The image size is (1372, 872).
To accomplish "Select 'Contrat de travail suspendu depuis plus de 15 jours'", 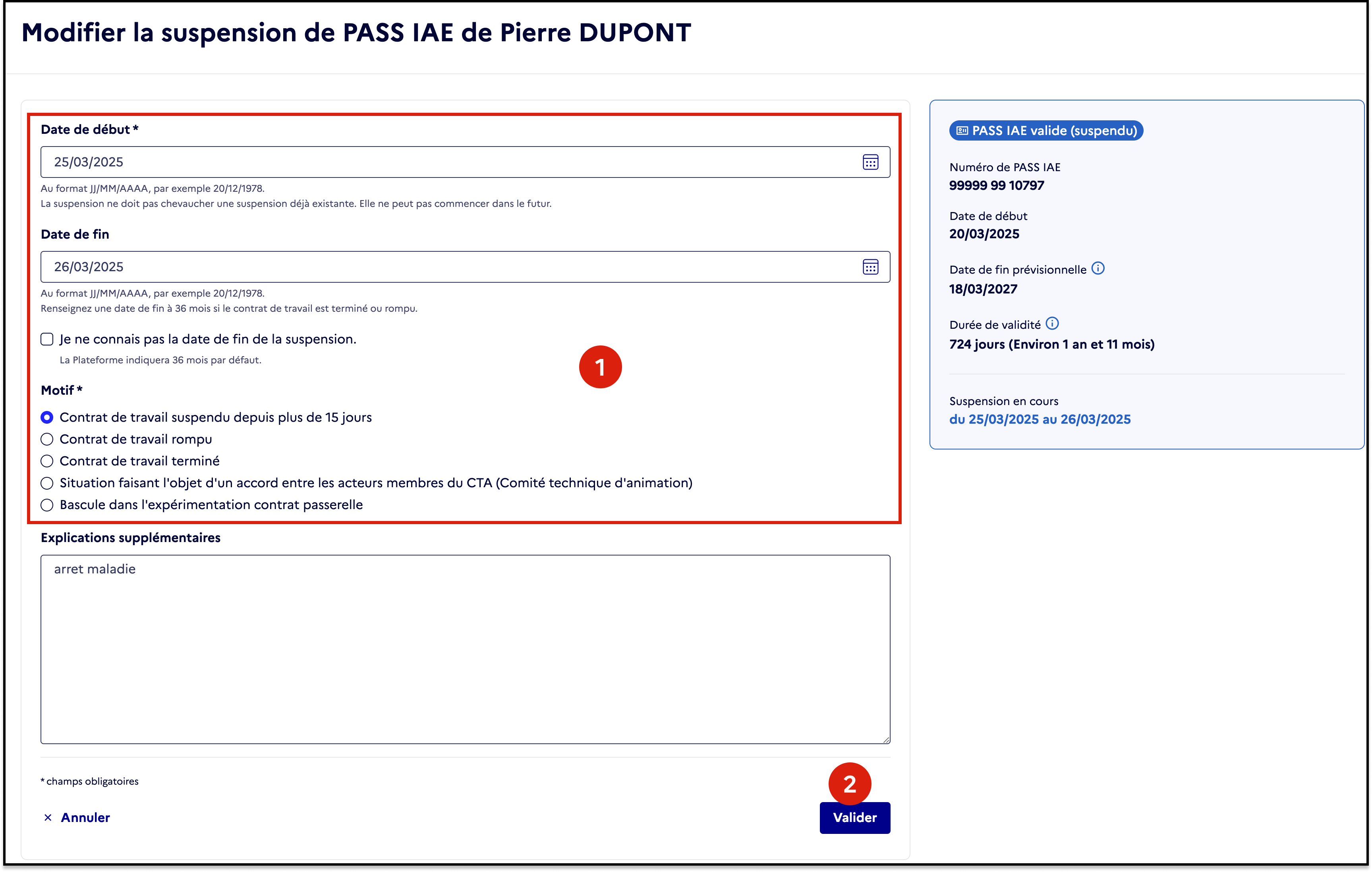I will click(47, 417).
